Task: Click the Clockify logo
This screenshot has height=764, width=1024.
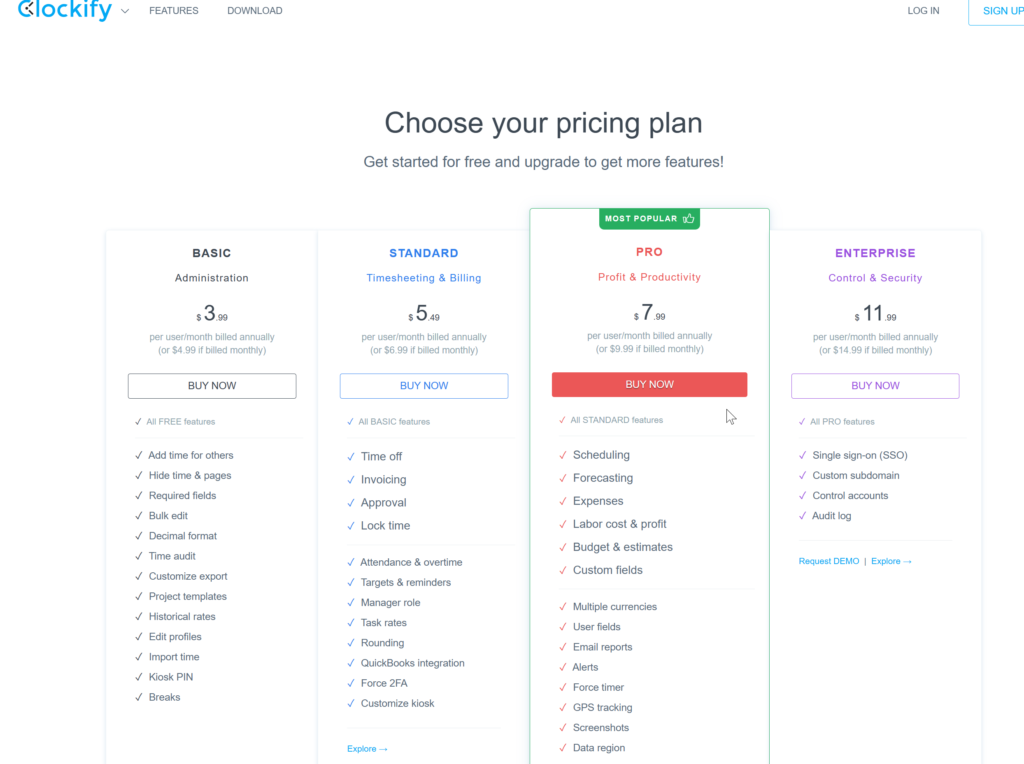Action: pyautogui.click(x=65, y=10)
